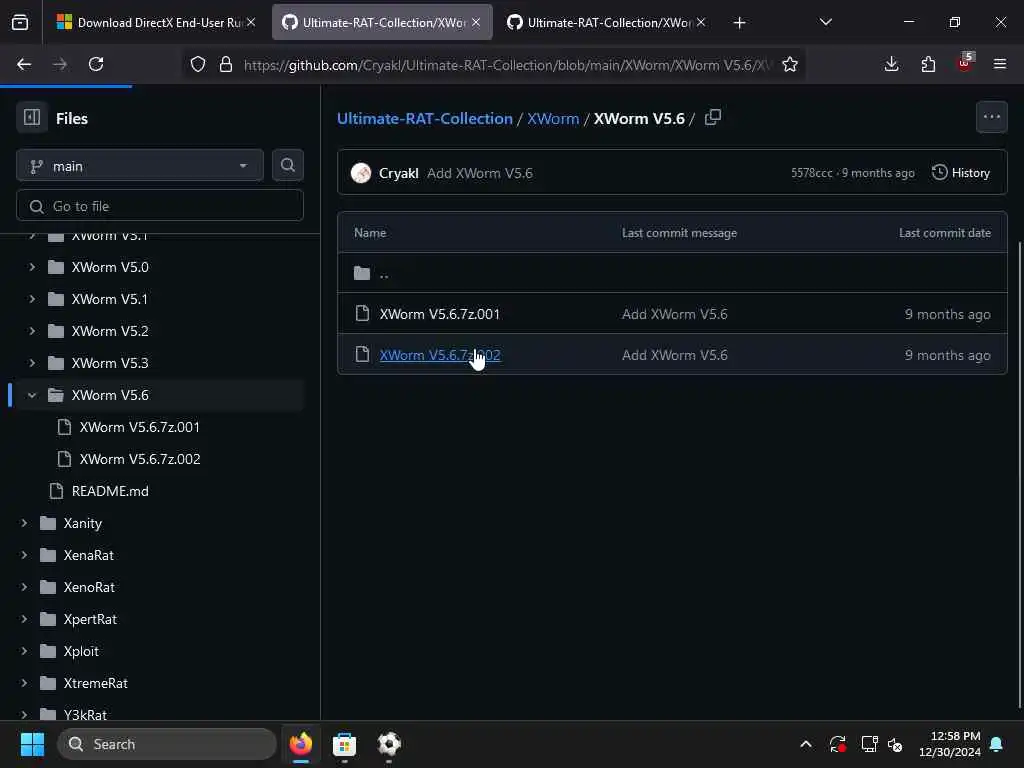This screenshot has height=768, width=1024.
Task: Open the Add XWorm V5.6 commit message
Action: pyautogui.click(x=479, y=173)
